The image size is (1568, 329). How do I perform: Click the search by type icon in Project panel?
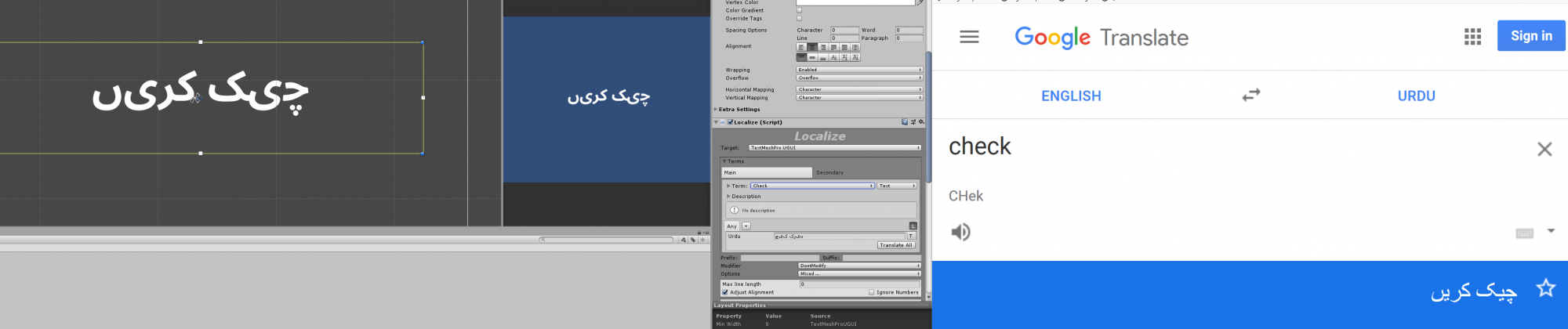pos(684,240)
